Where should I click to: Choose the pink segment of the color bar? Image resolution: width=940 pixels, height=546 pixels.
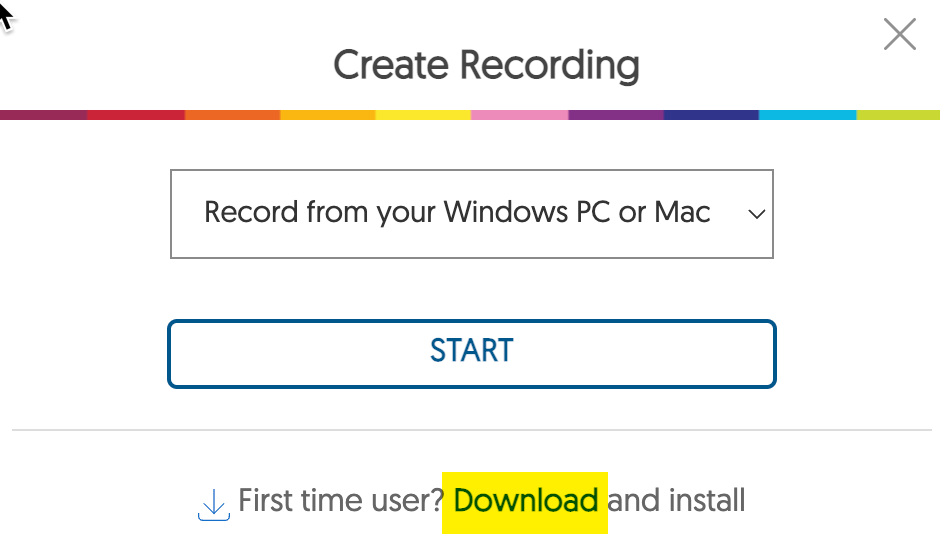pos(519,115)
